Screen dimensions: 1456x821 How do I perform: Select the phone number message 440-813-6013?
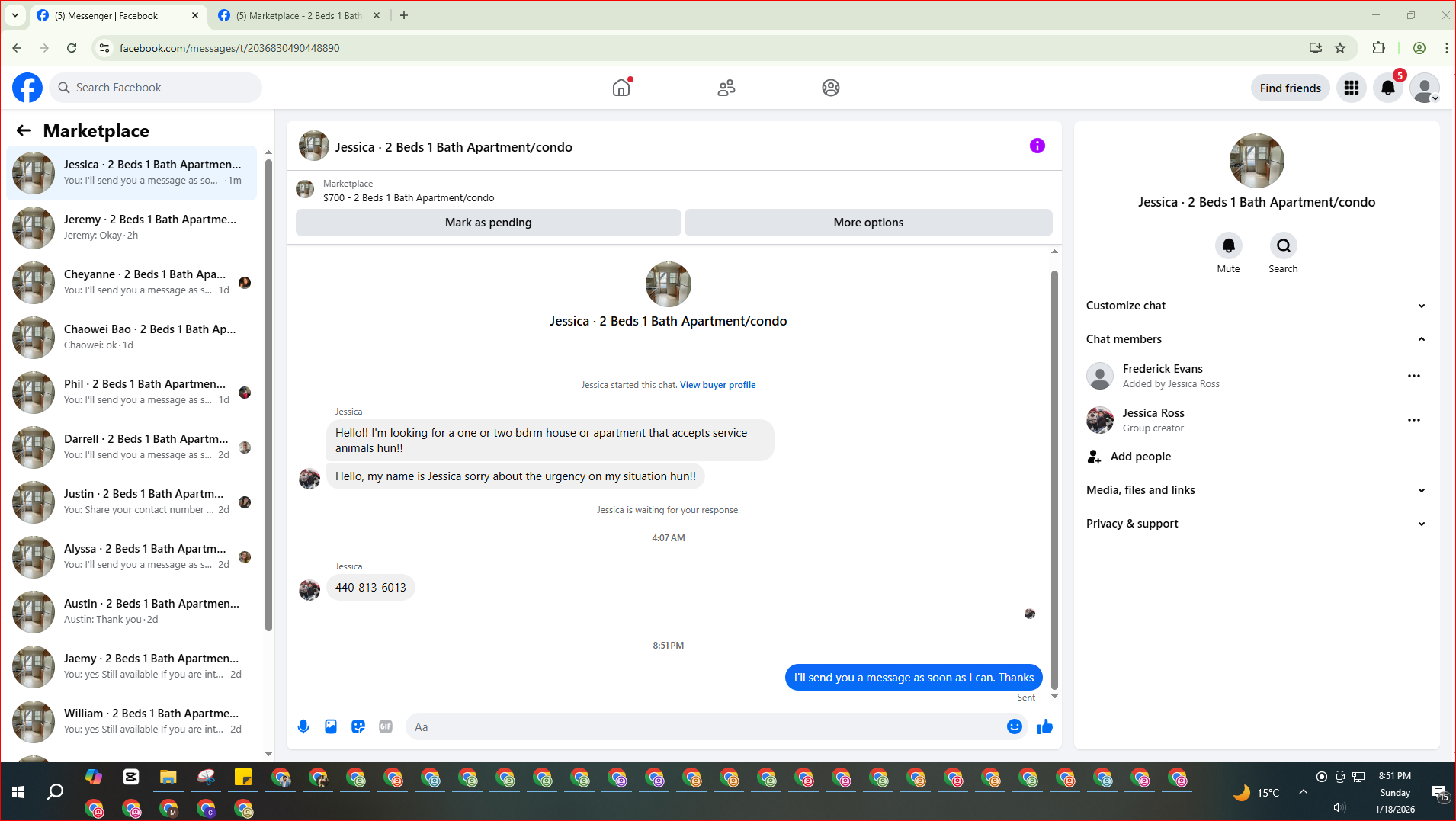370,588
